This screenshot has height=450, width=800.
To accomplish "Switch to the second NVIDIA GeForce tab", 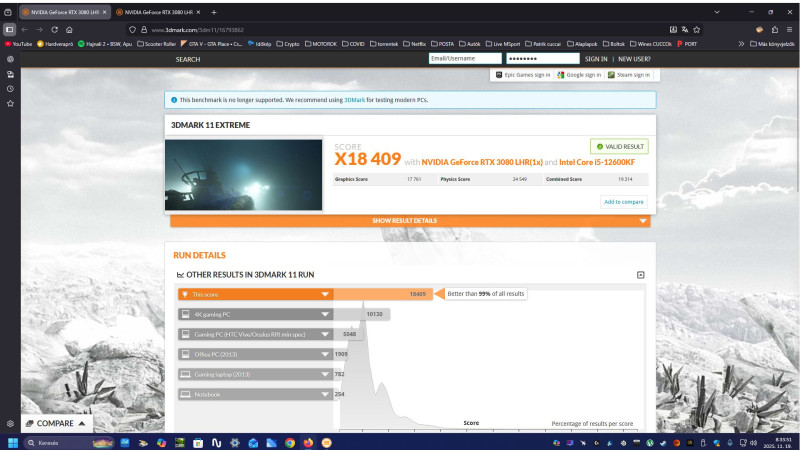I will pos(158,12).
